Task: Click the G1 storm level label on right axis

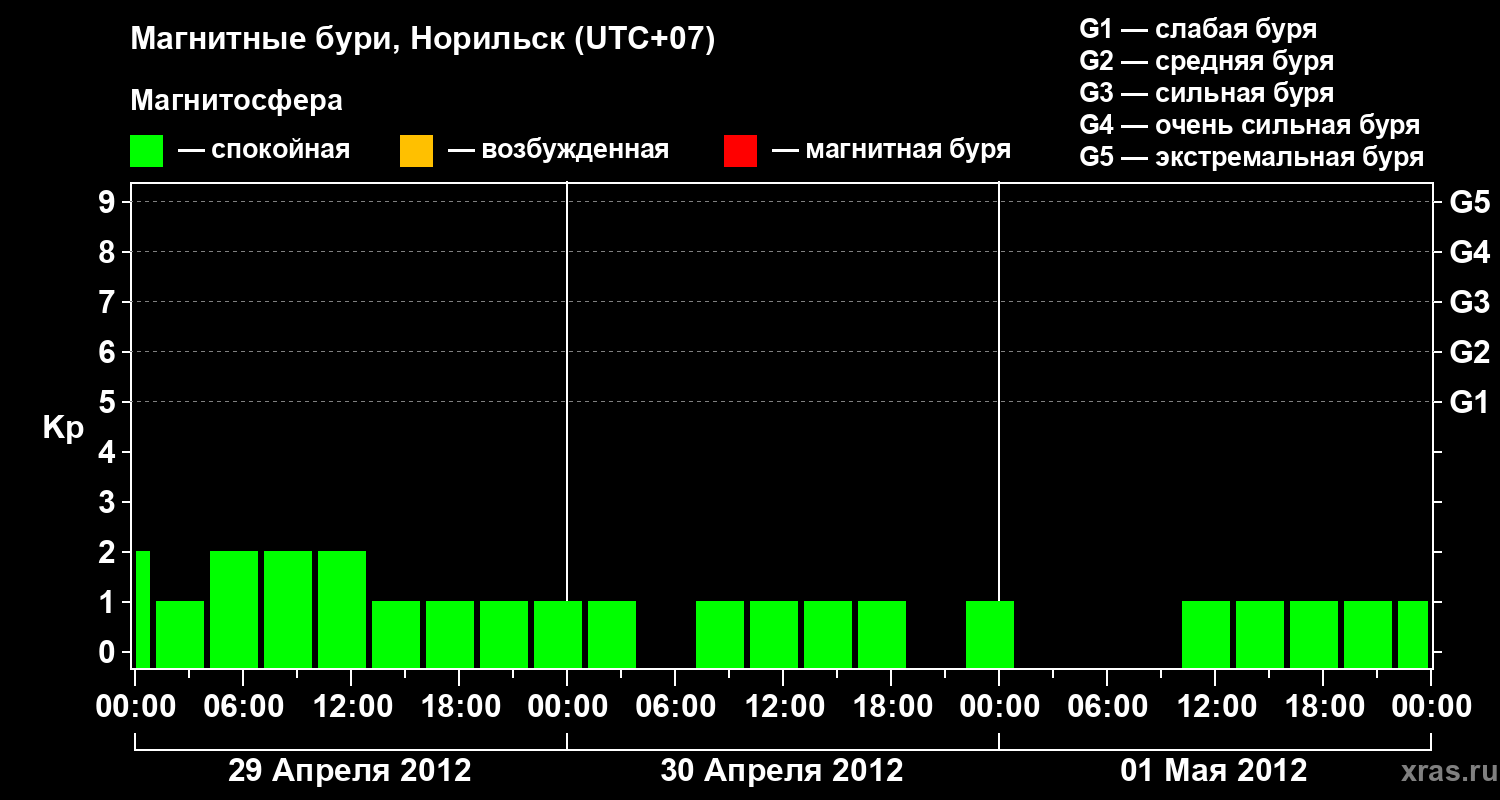Action: 1469,402
